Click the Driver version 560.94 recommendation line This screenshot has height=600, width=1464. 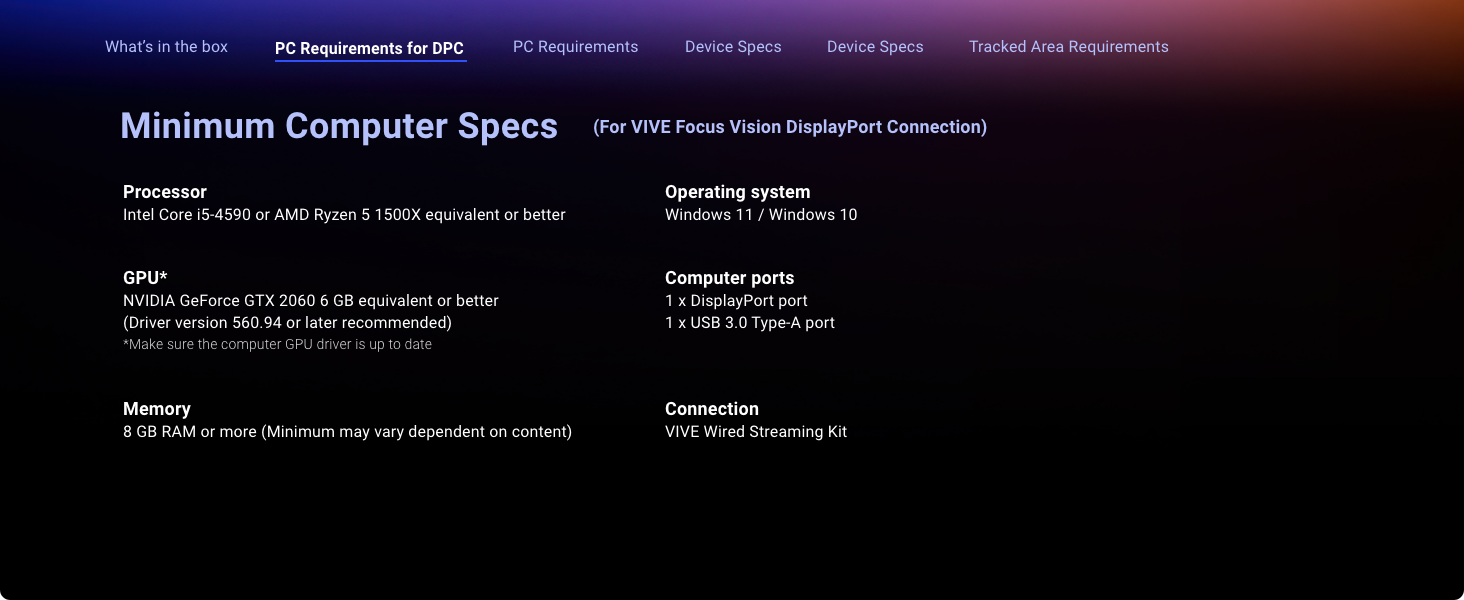coord(287,322)
